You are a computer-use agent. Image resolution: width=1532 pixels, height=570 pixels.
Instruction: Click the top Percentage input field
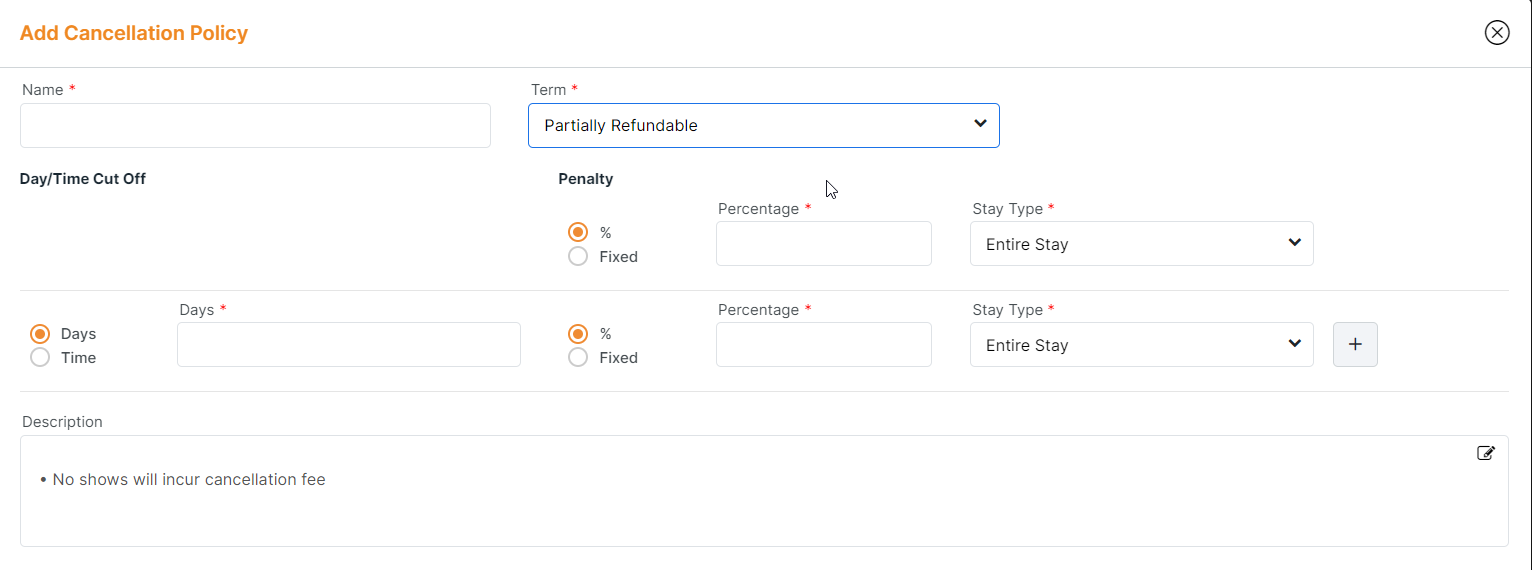coord(823,244)
